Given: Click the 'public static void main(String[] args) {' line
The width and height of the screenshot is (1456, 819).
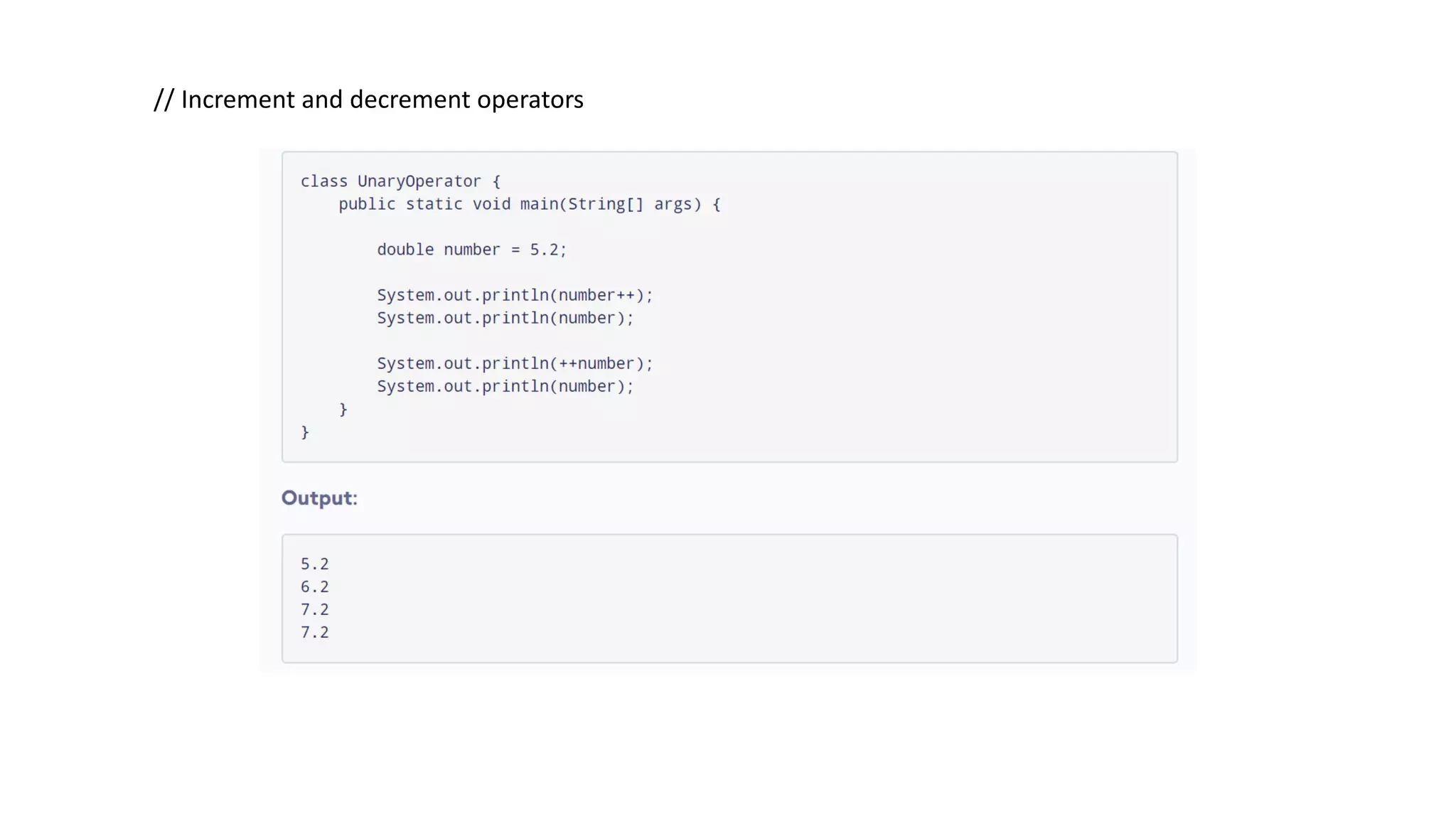Looking at the screenshot, I should [530, 204].
